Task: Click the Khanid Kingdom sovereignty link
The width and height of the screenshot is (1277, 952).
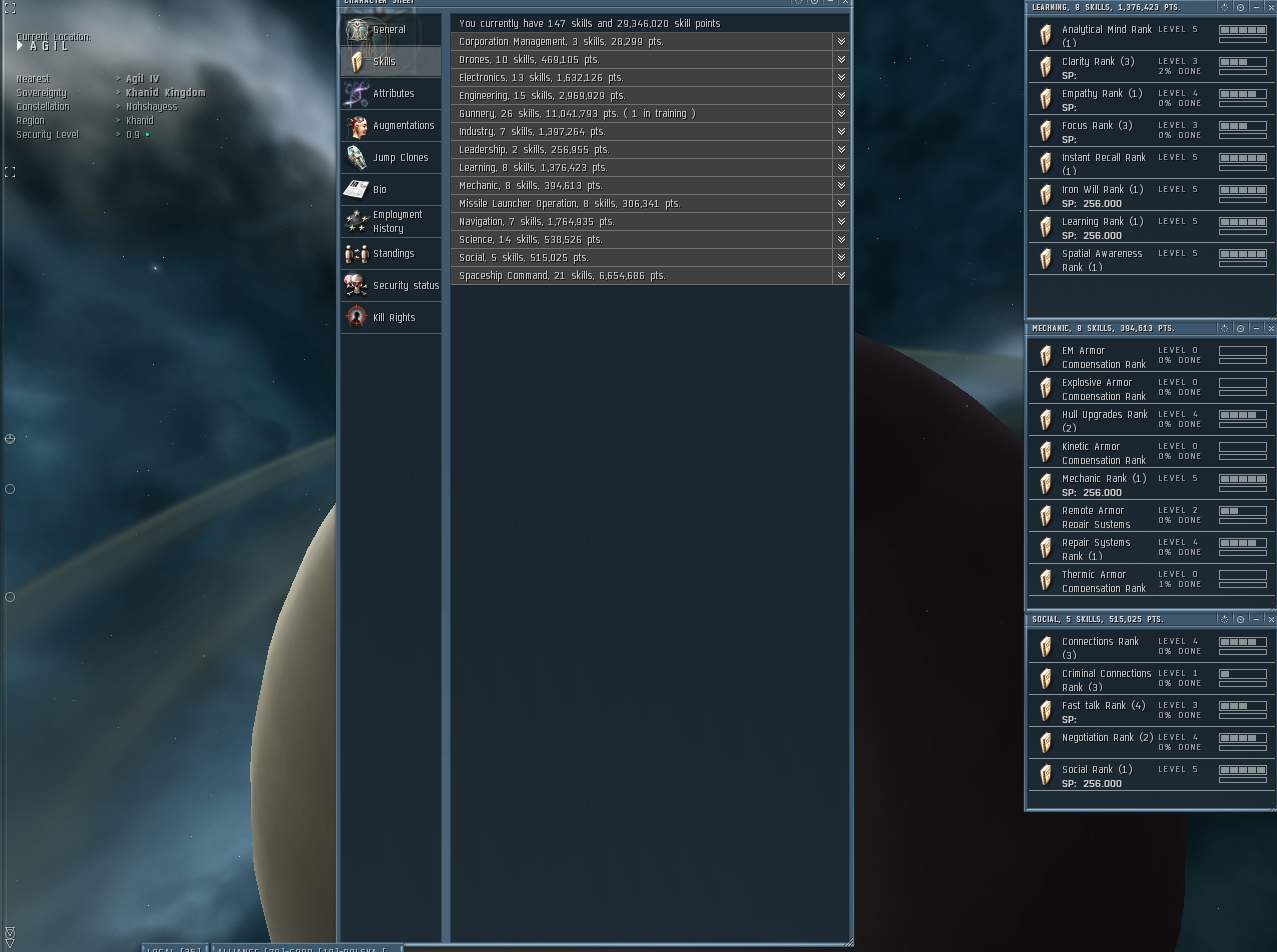Action: click(x=165, y=92)
